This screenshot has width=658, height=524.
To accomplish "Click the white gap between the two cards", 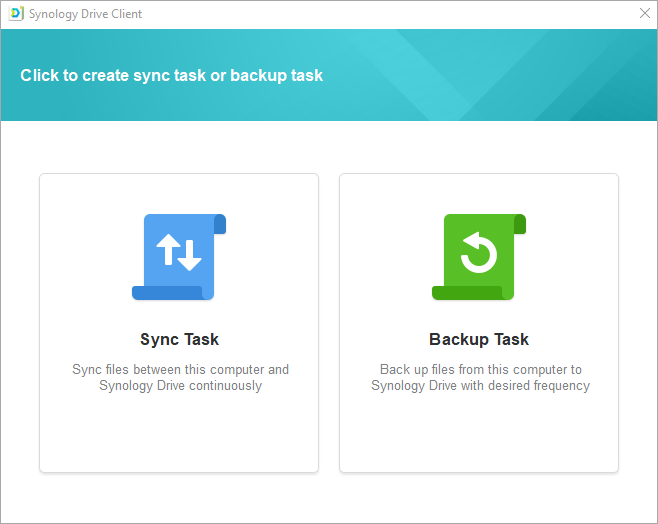I will click(x=329, y=322).
